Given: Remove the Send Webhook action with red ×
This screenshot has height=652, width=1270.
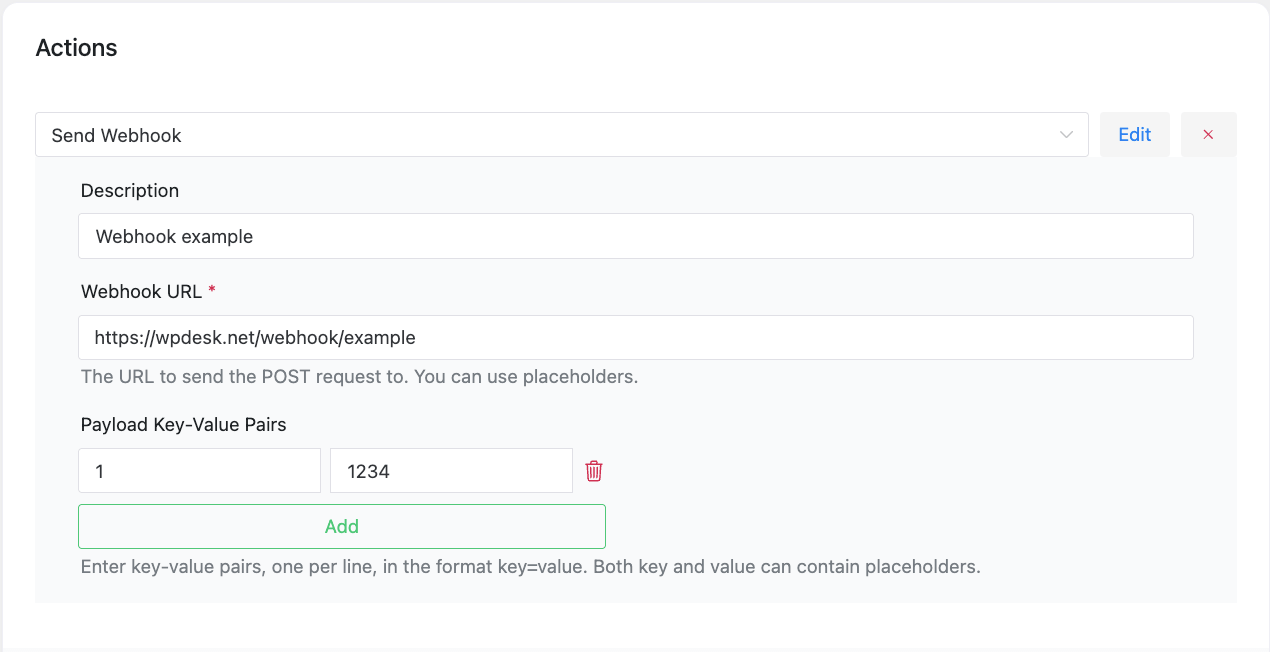Looking at the screenshot, I should pos(1208,135).
